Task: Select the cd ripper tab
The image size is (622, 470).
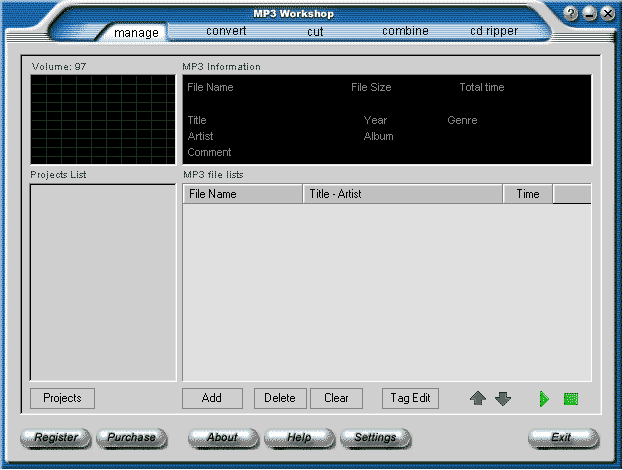Action: pos(494,31)
